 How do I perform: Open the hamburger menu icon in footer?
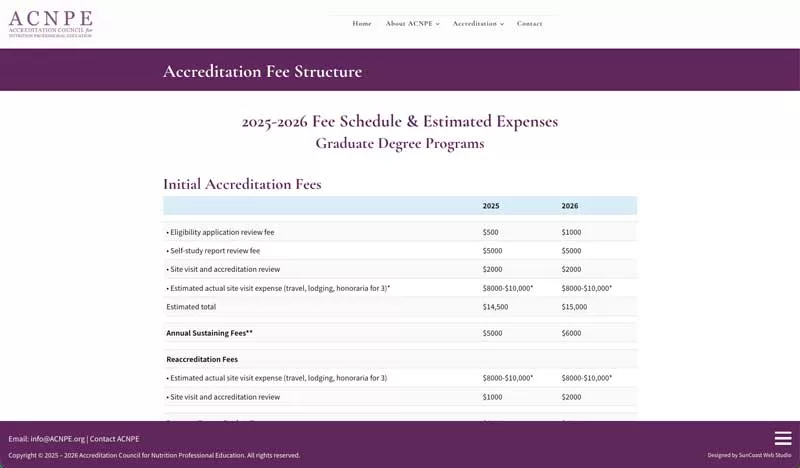(x=783, y=438)
